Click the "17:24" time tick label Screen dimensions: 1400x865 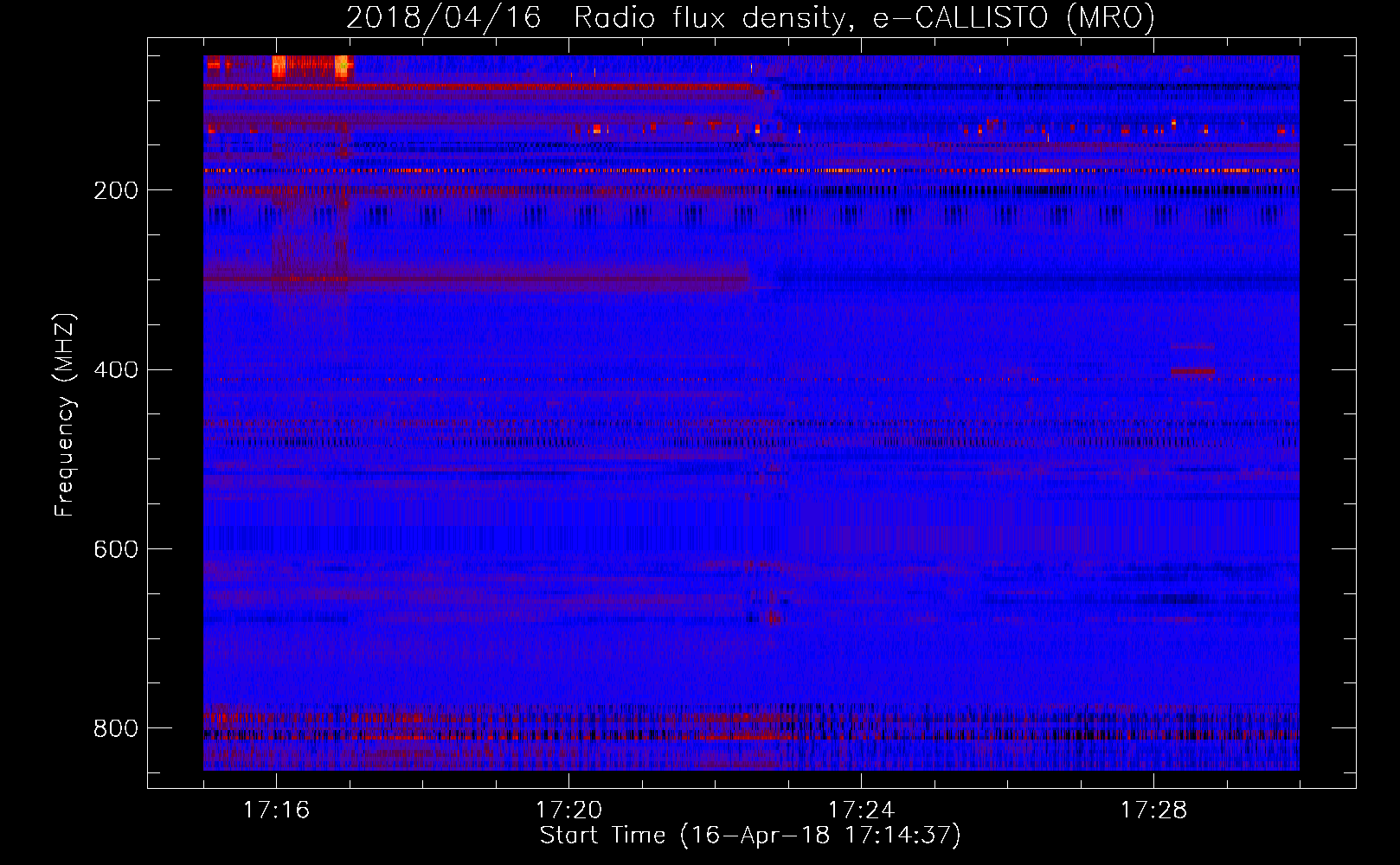[x=861, y=811]
